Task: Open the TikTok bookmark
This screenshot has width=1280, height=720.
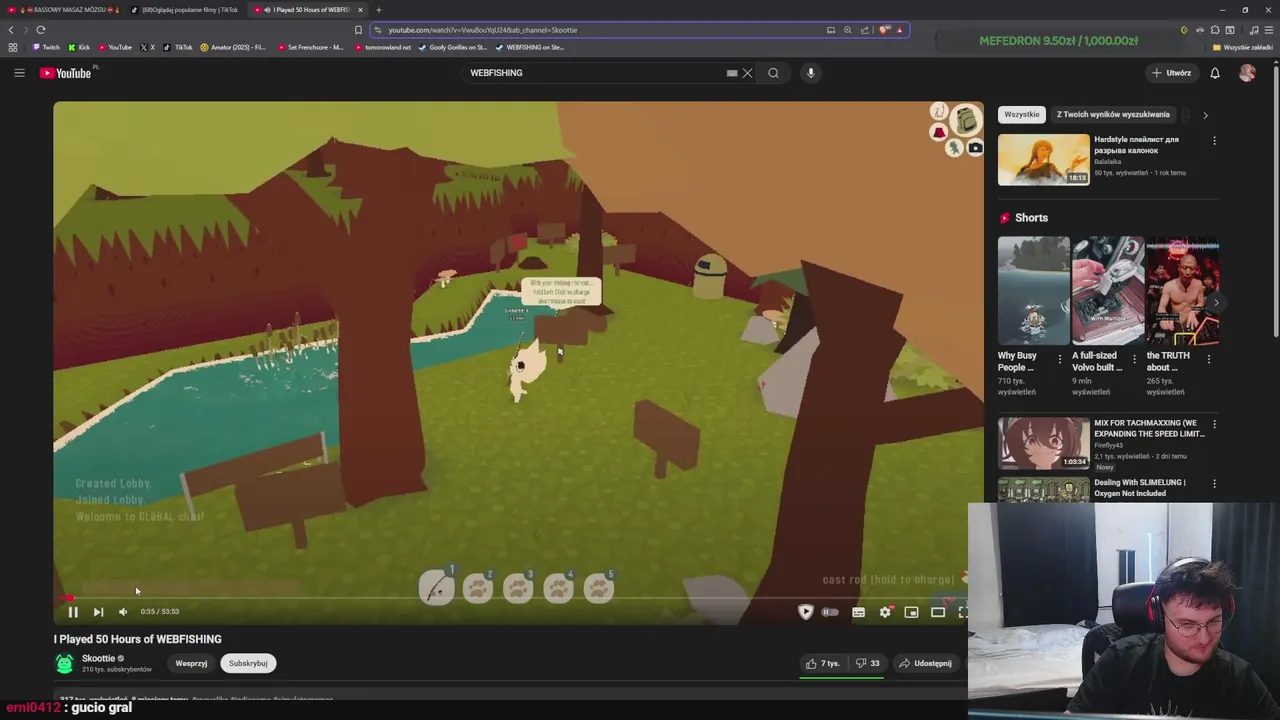Action: [179, 47]
